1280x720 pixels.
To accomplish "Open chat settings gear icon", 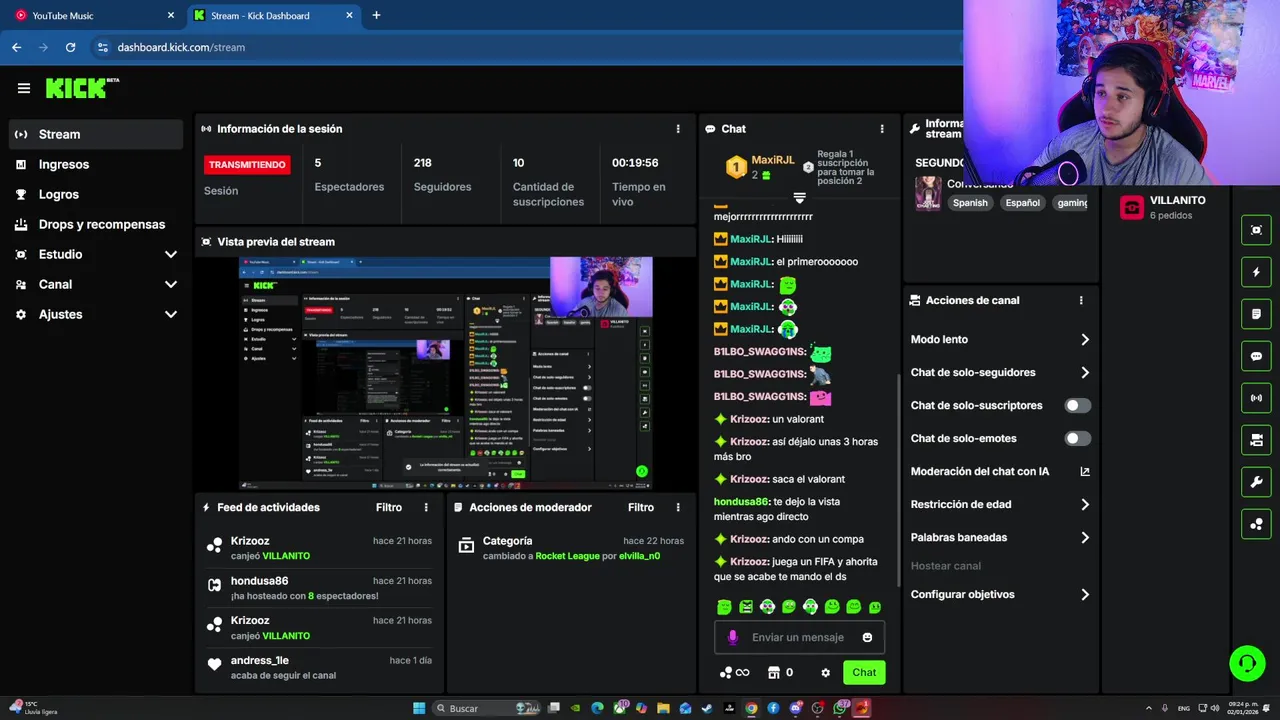I will pyautogui.click(x=825, y=673).
